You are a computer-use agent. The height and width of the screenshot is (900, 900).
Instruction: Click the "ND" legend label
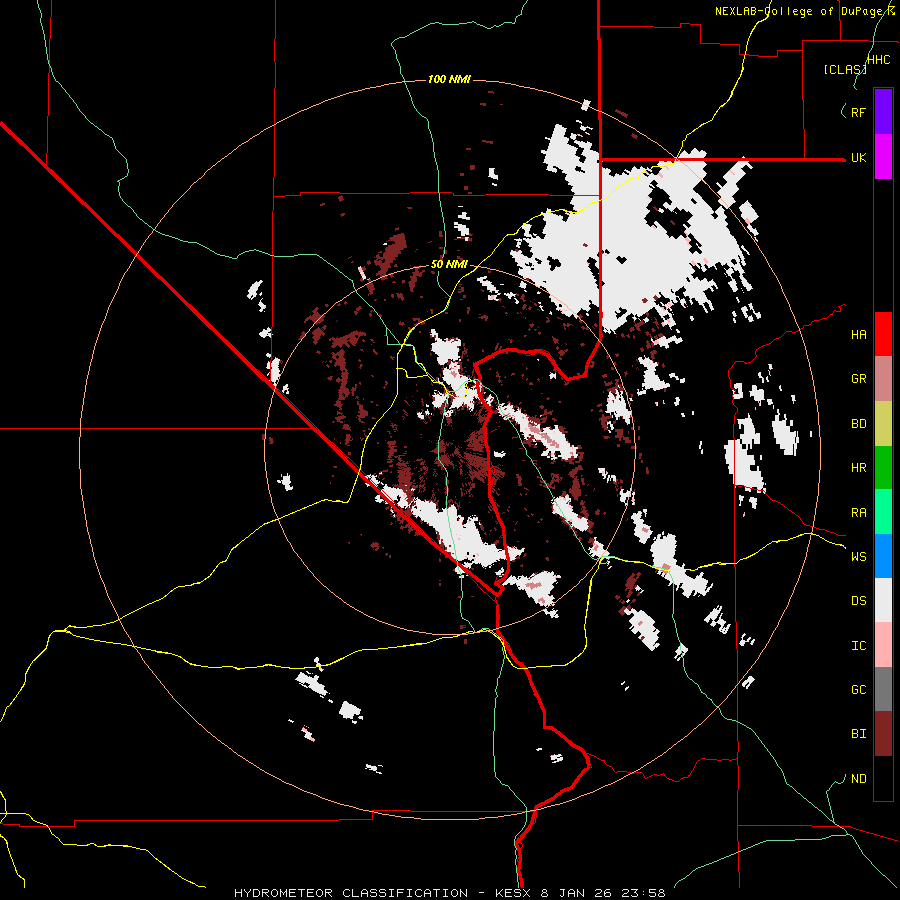click(858, 779)
